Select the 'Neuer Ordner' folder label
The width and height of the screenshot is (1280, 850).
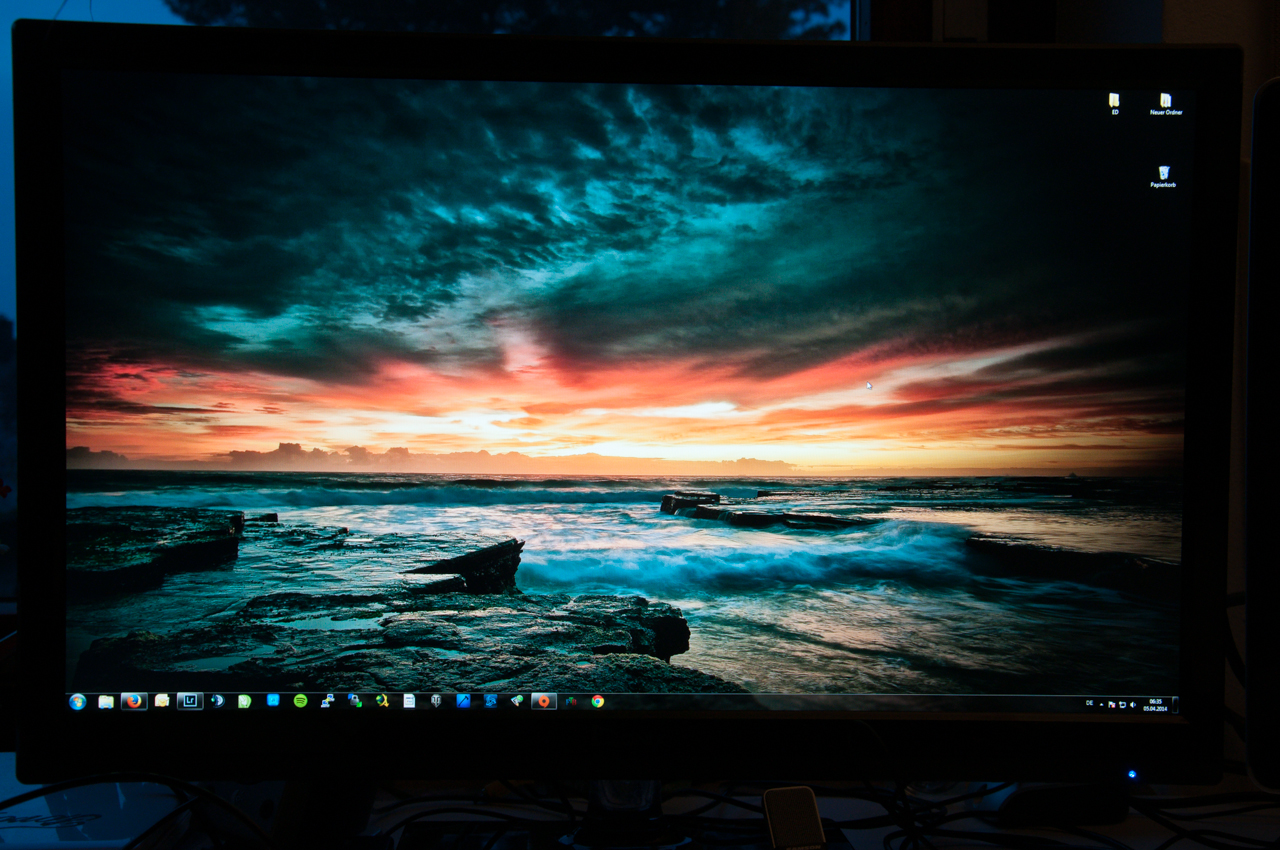1166,113
